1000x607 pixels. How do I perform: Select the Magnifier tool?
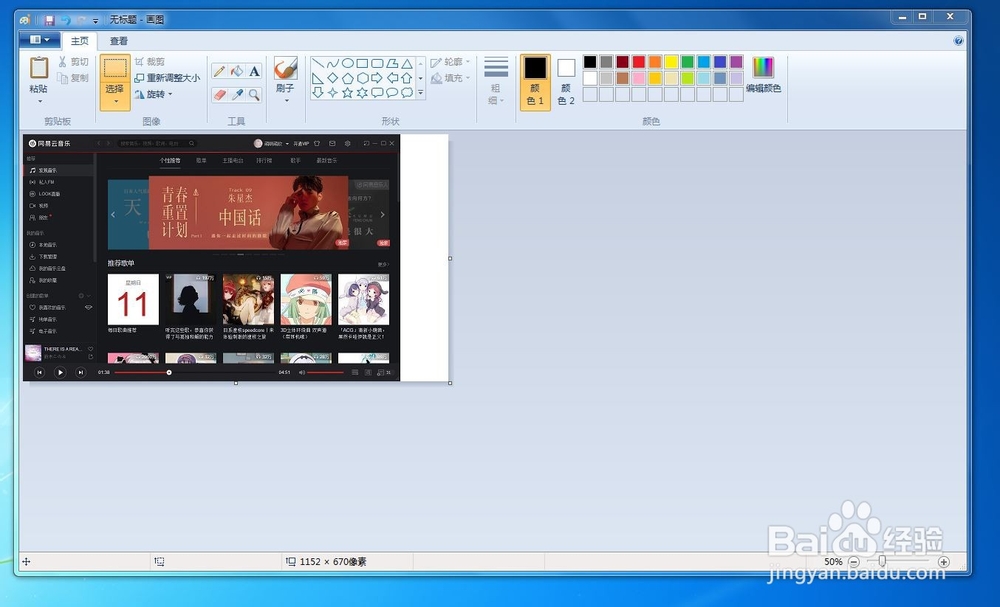[254, 94]
